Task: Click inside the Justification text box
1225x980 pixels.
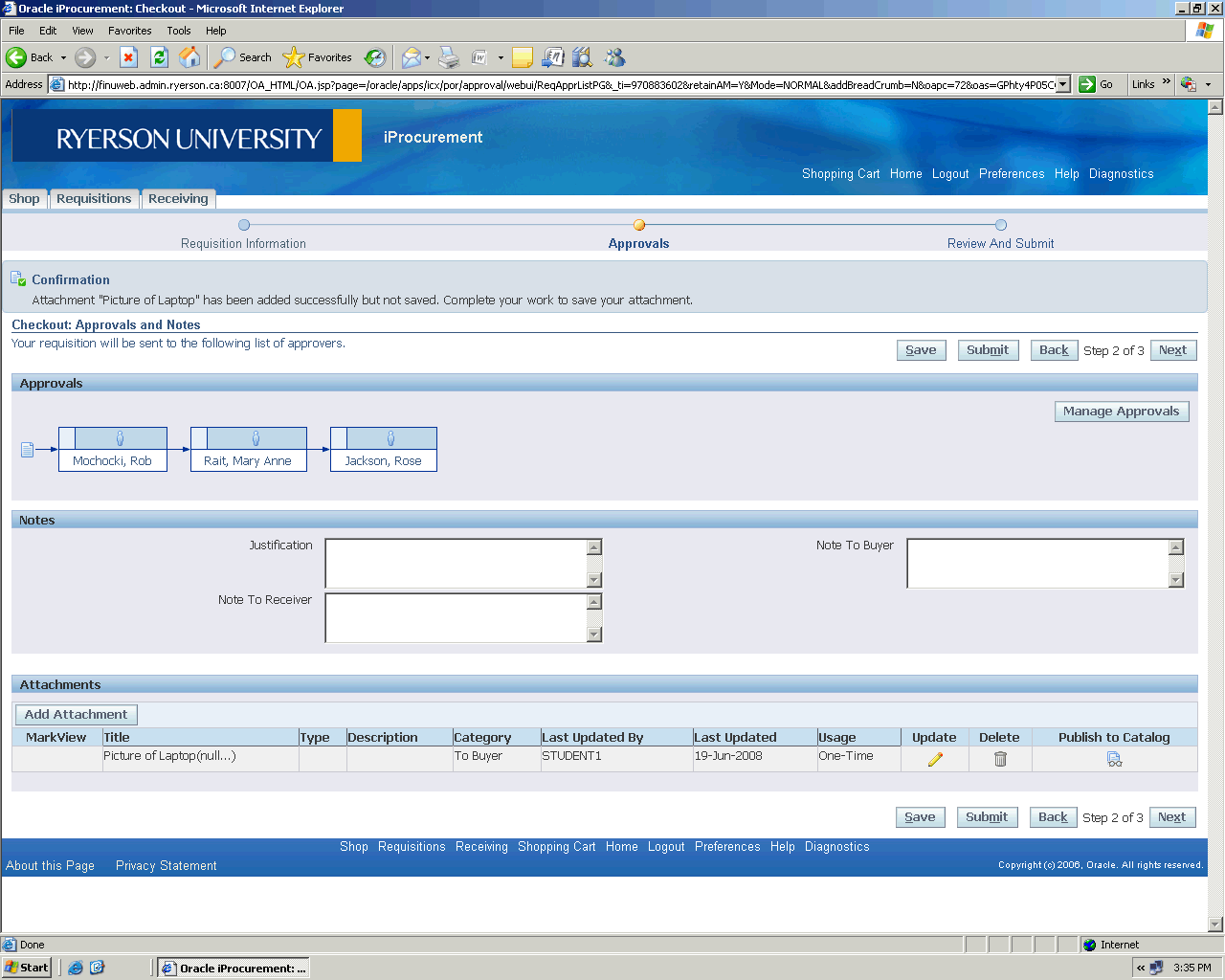Action: (x=456, y=563)
